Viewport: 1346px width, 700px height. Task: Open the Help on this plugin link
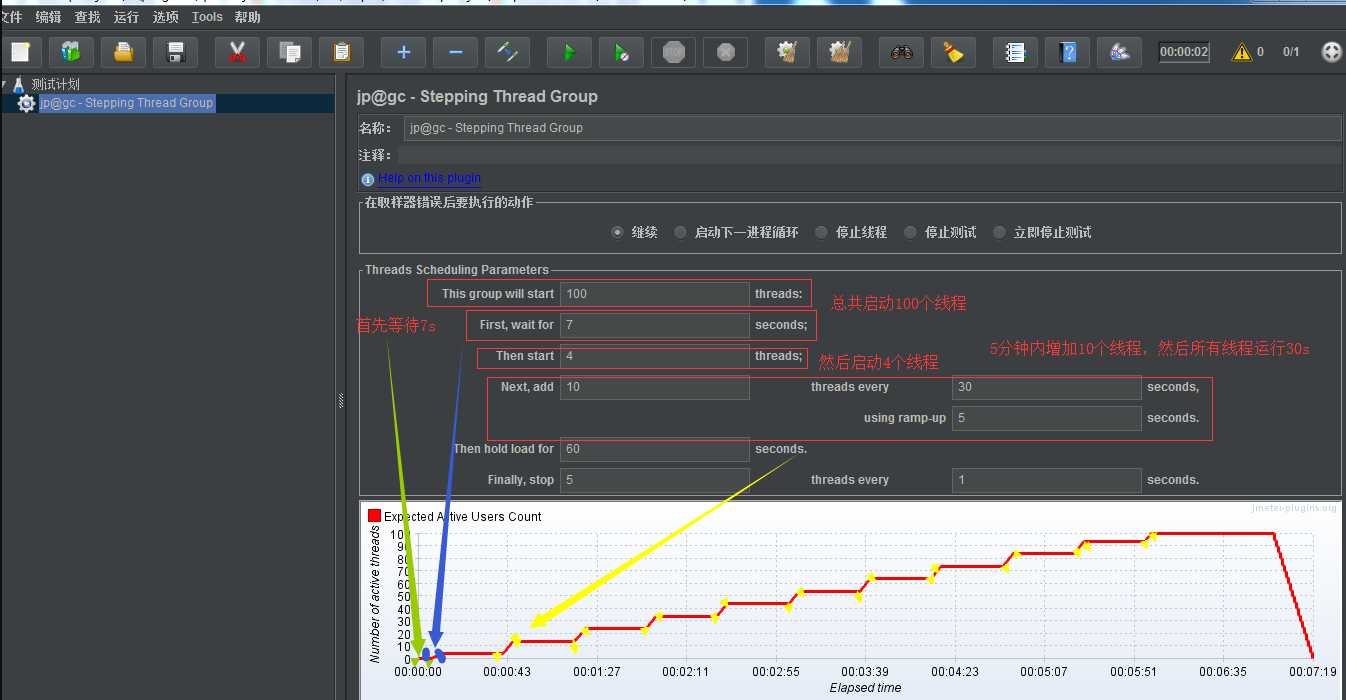(x=429, y=178)
